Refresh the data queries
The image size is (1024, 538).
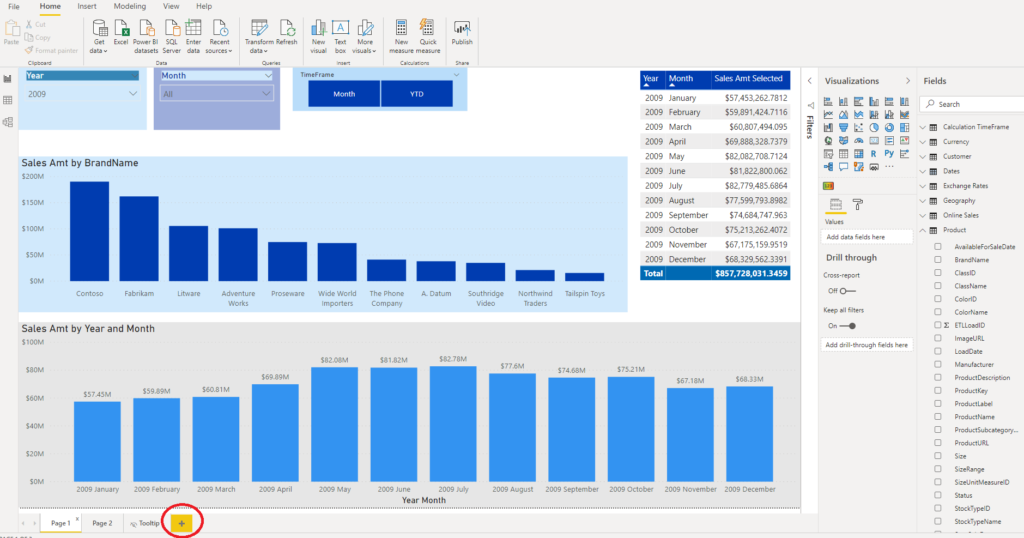287,33
